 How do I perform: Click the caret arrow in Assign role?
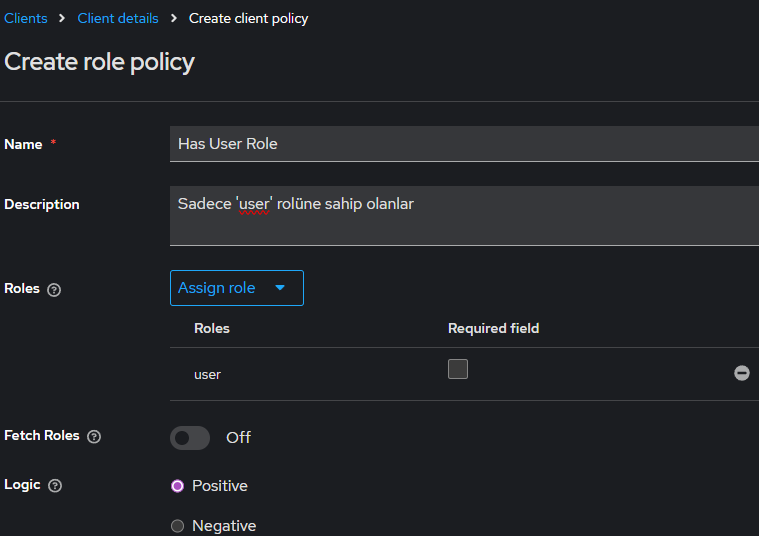280,288
